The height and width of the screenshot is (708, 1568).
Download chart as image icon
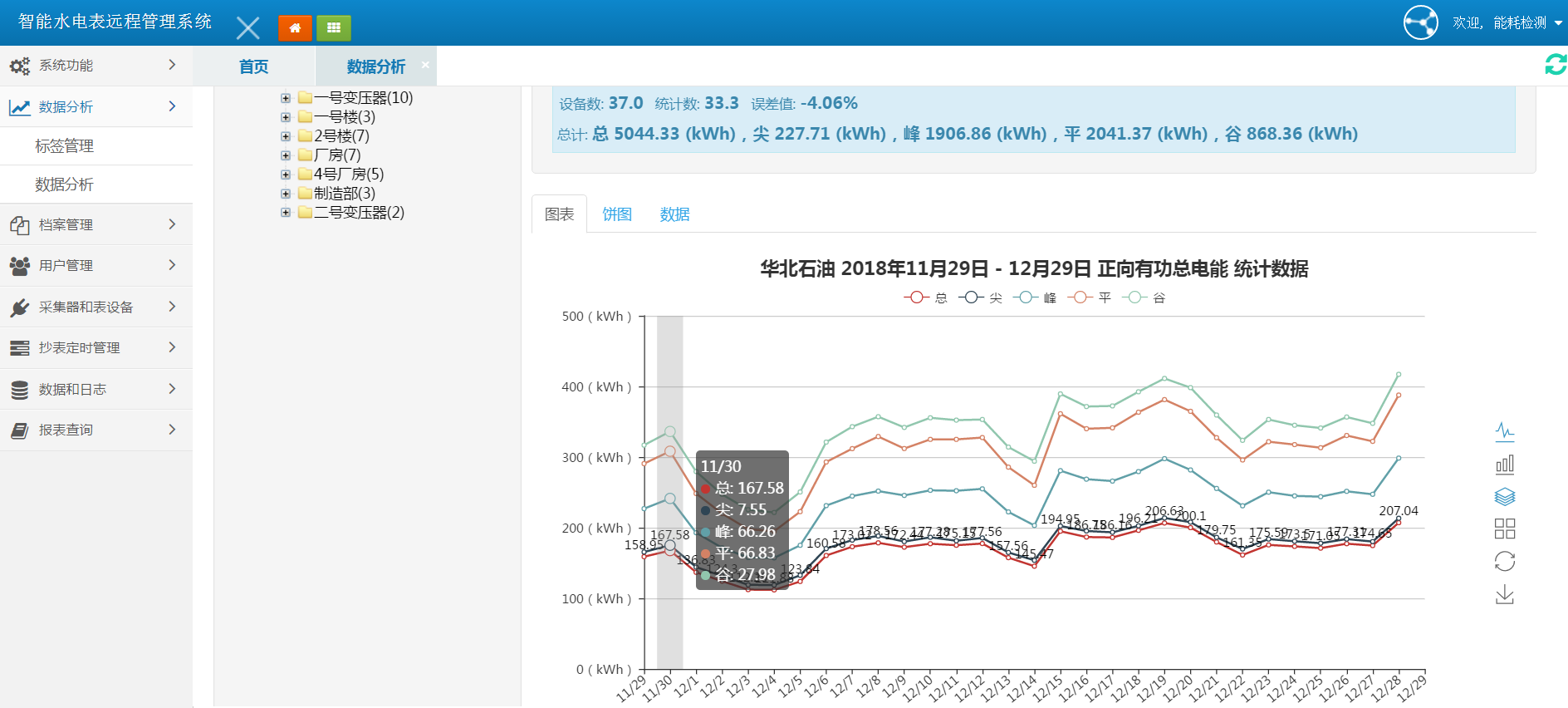(x=1504, y=595)
